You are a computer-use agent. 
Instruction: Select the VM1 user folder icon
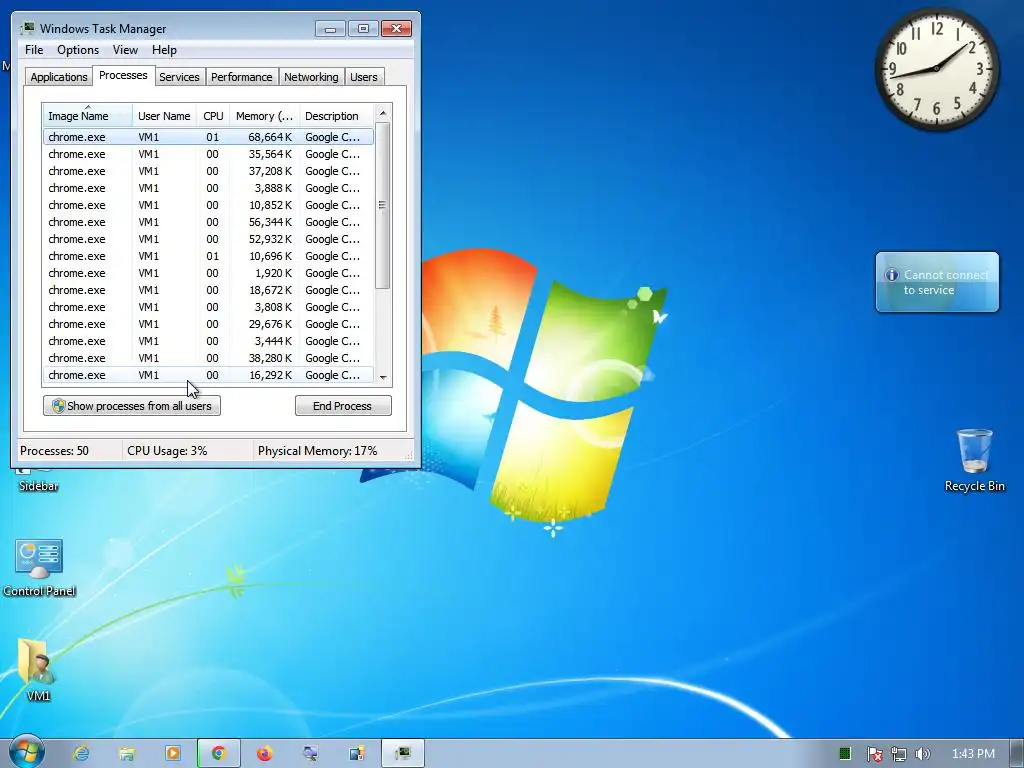point(37,669)
